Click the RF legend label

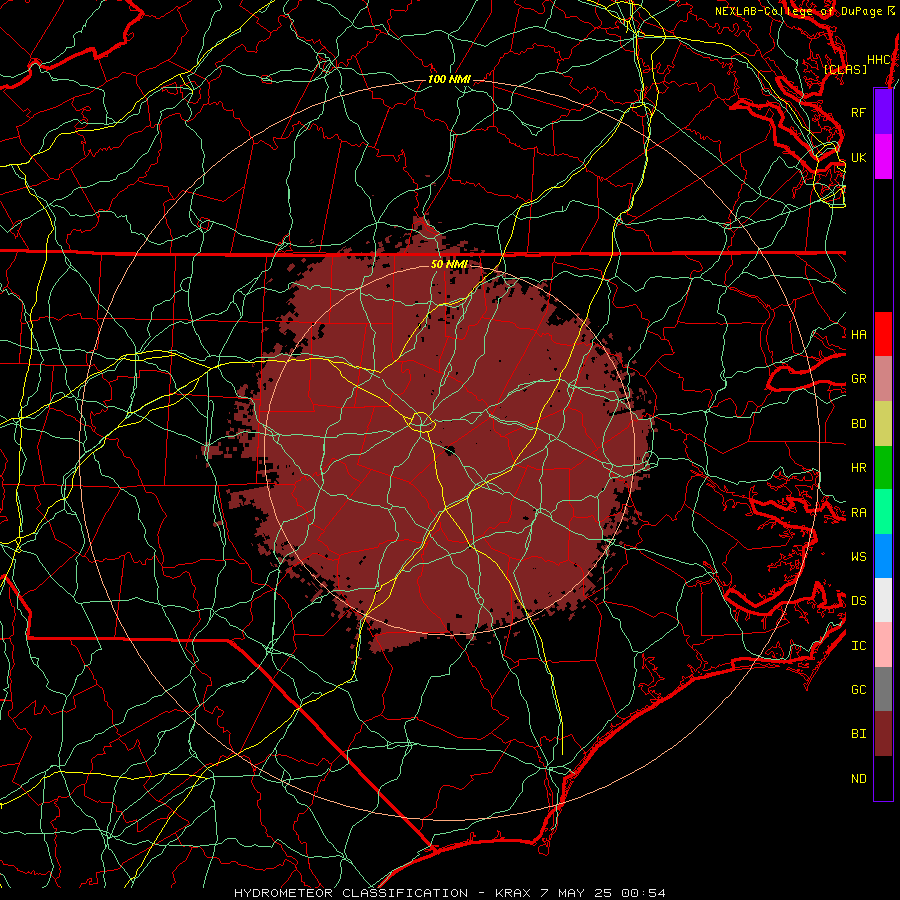(859, 112)
